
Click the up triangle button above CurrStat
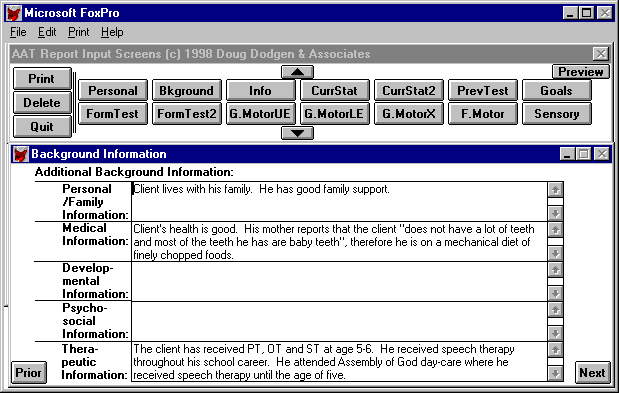tap(297, 72)
